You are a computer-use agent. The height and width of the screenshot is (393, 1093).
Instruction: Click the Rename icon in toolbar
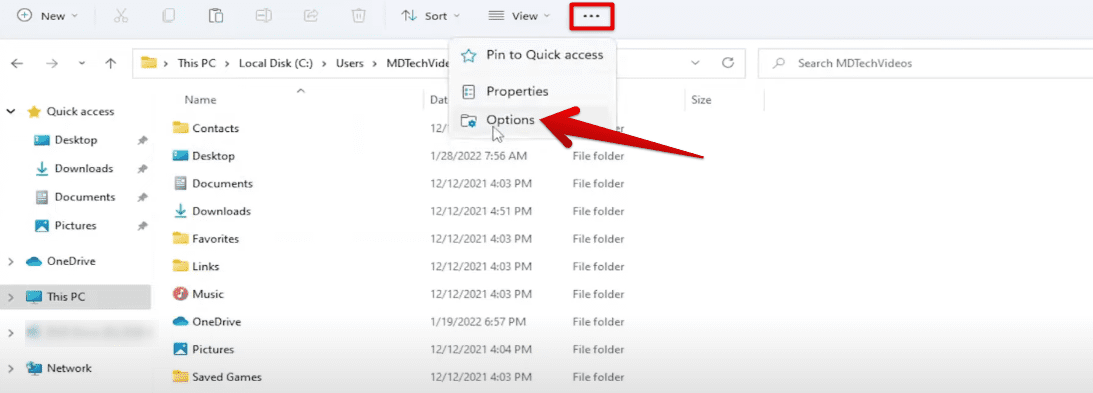click(263, 15)
